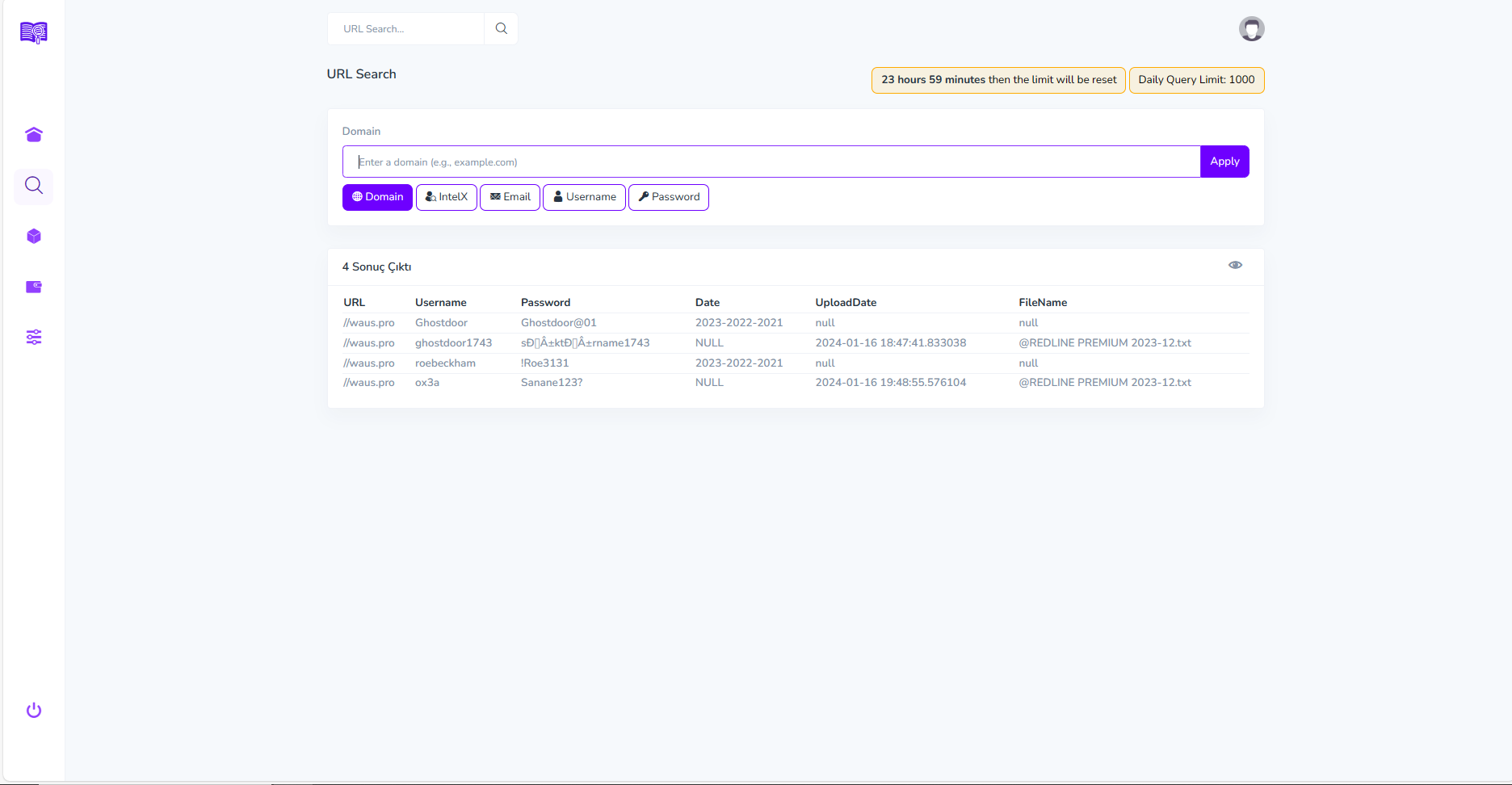Screen dimensions: 1512x785
Task: Click username cell ghostdoor1743
Action: pos(453,343)
